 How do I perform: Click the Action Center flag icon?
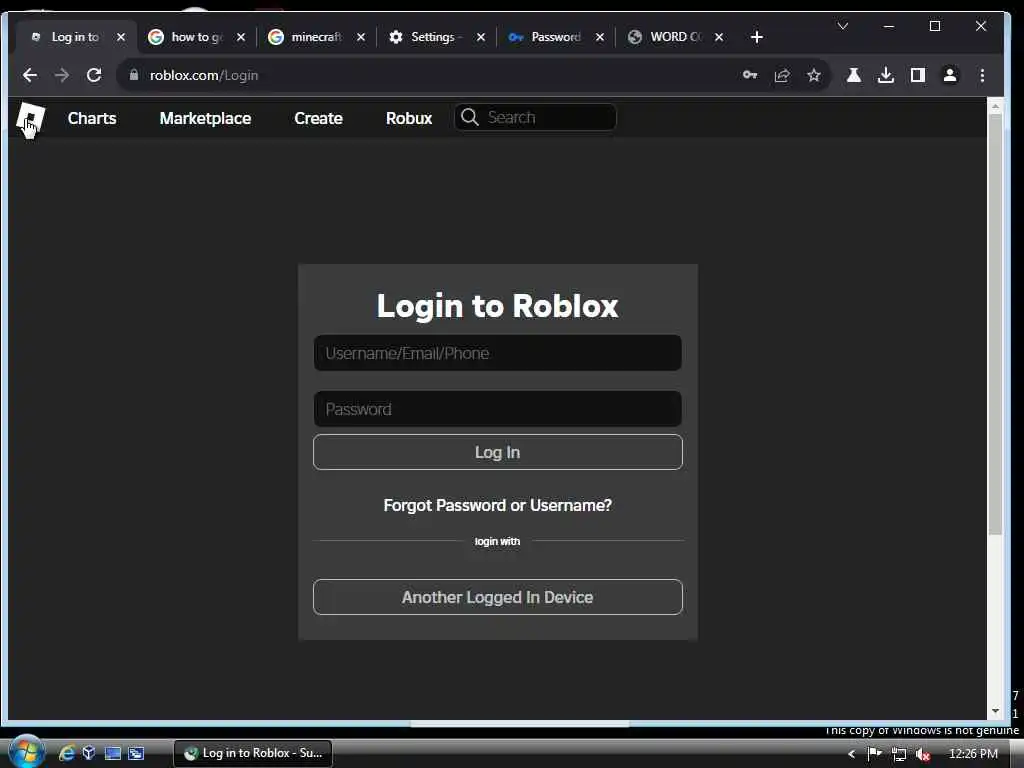pyautogui.click(x=874, y=754)
